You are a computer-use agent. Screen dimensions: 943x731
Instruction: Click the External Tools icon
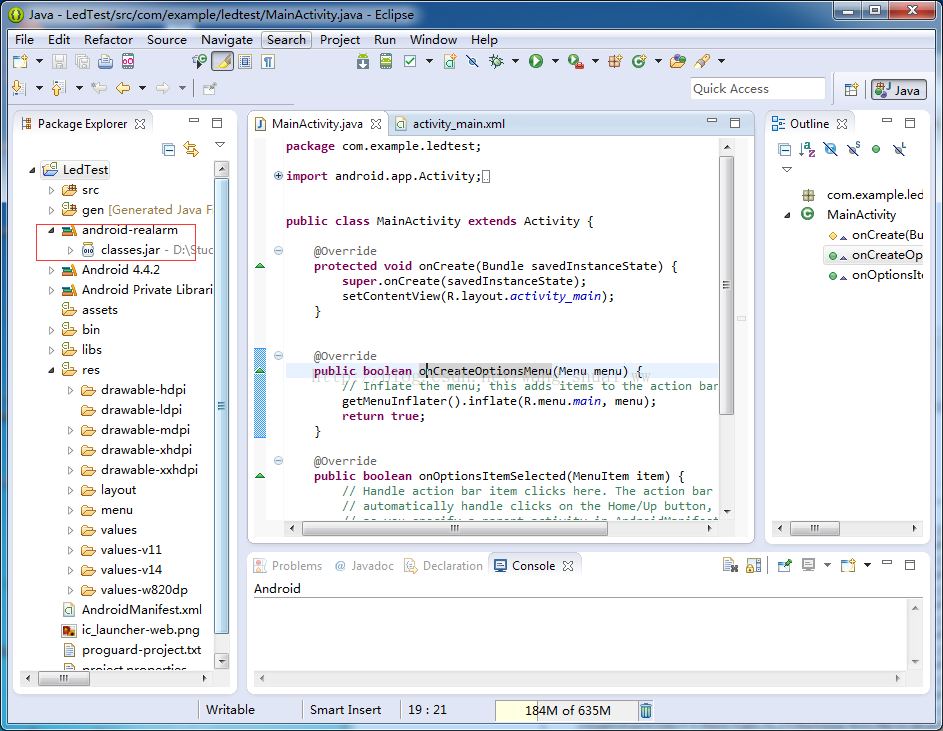[x=576, y=61]
